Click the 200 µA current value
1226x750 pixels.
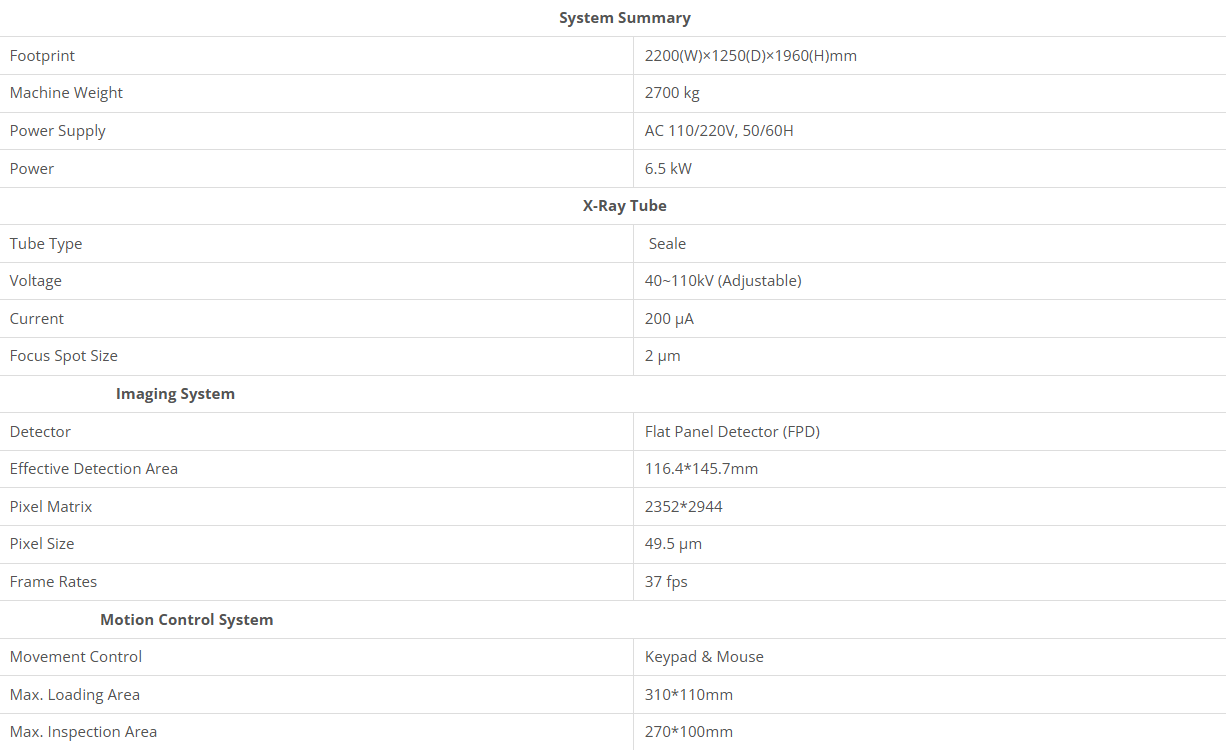tap(669, 319)
